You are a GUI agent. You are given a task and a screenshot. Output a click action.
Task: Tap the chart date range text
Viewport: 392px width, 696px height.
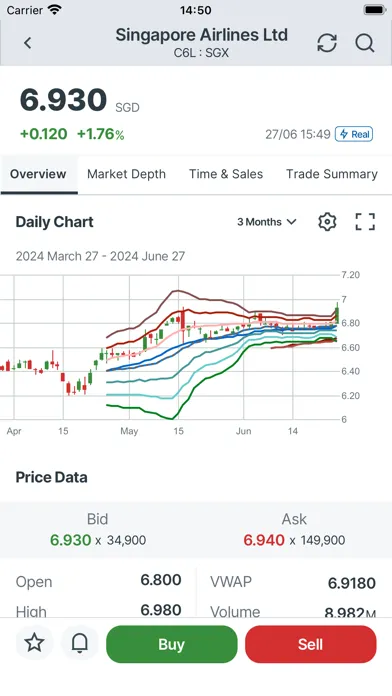pyautogui.click(x=100, y=256)
